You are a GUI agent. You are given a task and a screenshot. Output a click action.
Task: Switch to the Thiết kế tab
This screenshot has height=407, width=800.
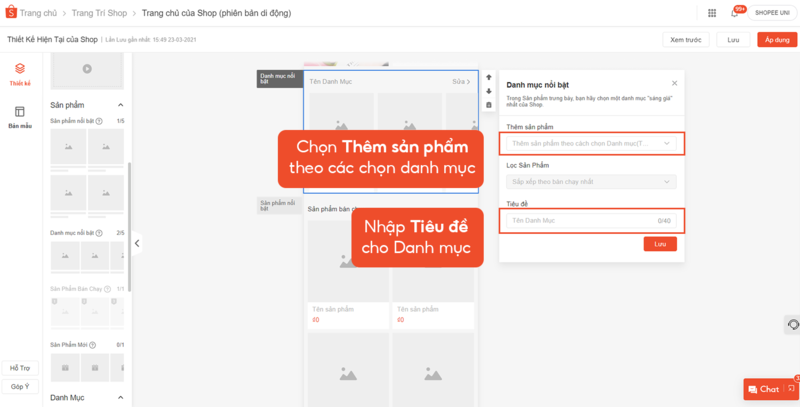pyautogui.click(x=20, y=74)
